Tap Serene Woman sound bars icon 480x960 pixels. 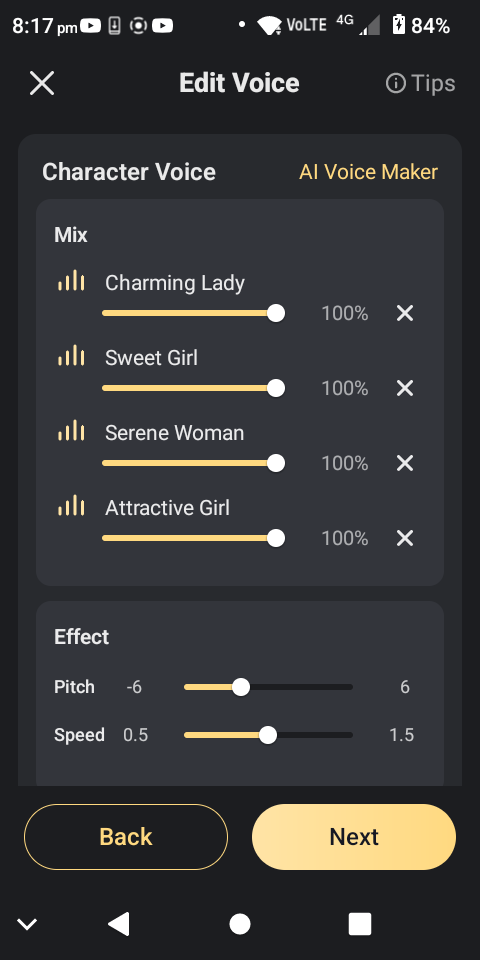[x=72, y=430]
